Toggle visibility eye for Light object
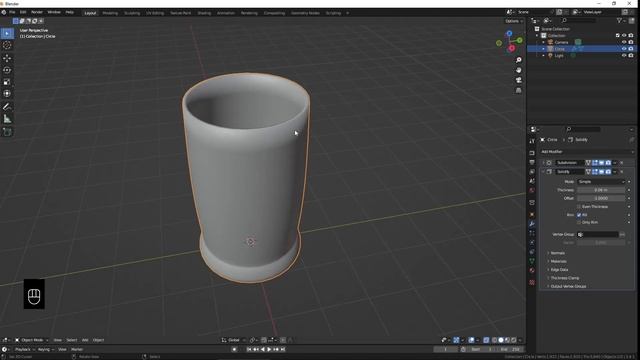The width and height of the screenshot is (640, 360). click(x=624, y=55)
